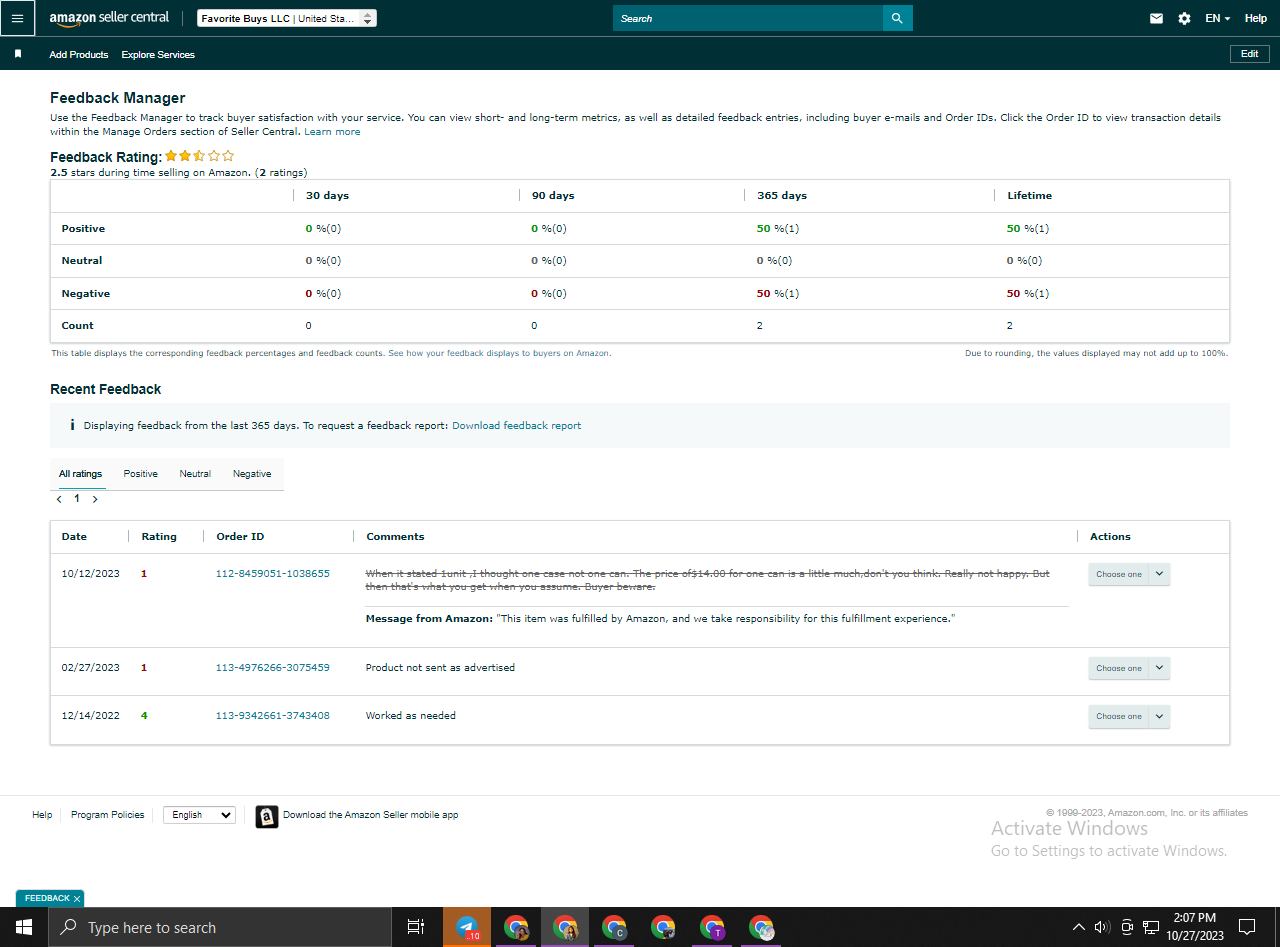
Task: Click the 02/27/2023 date cell
Action: 91,668
